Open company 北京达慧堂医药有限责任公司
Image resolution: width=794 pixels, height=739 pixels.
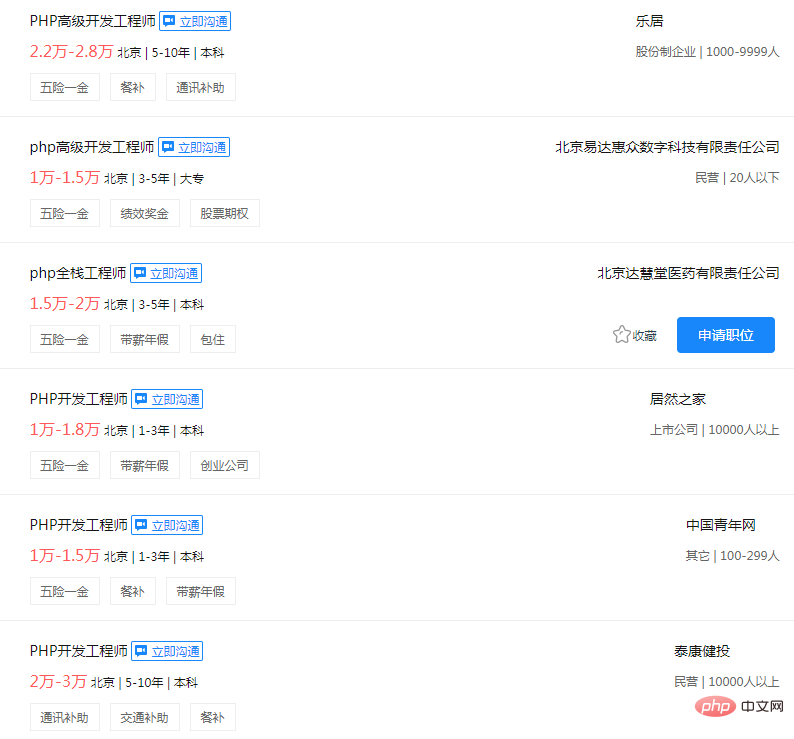688,274
